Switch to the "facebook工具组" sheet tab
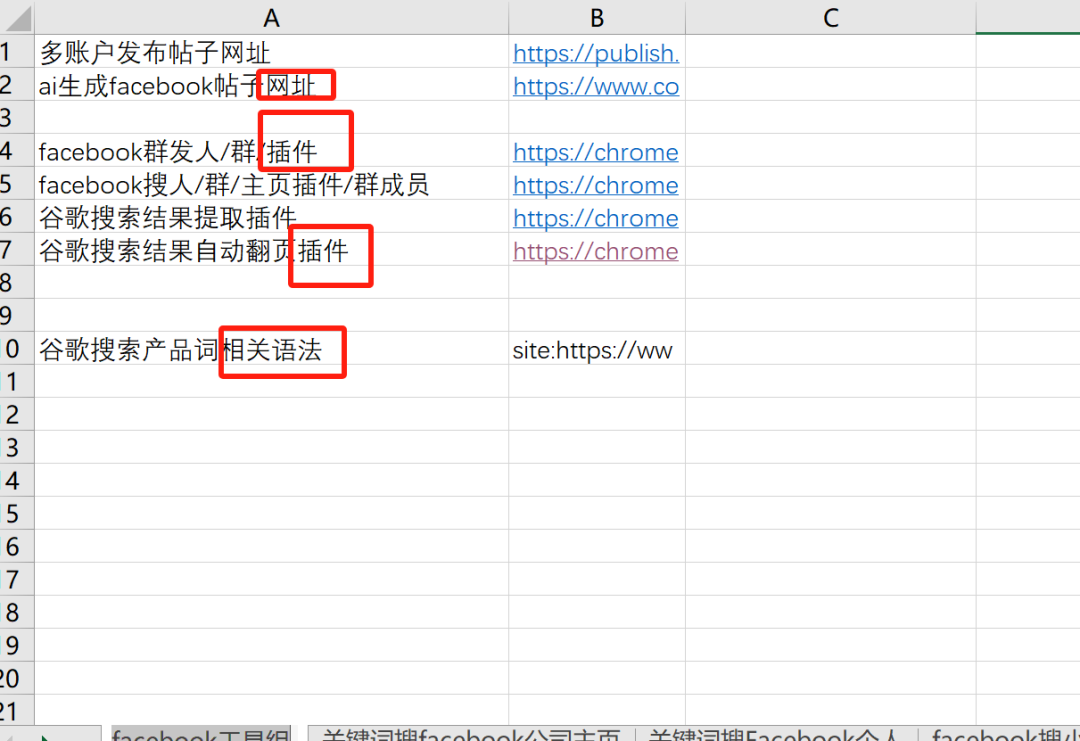 coord(201,734)
